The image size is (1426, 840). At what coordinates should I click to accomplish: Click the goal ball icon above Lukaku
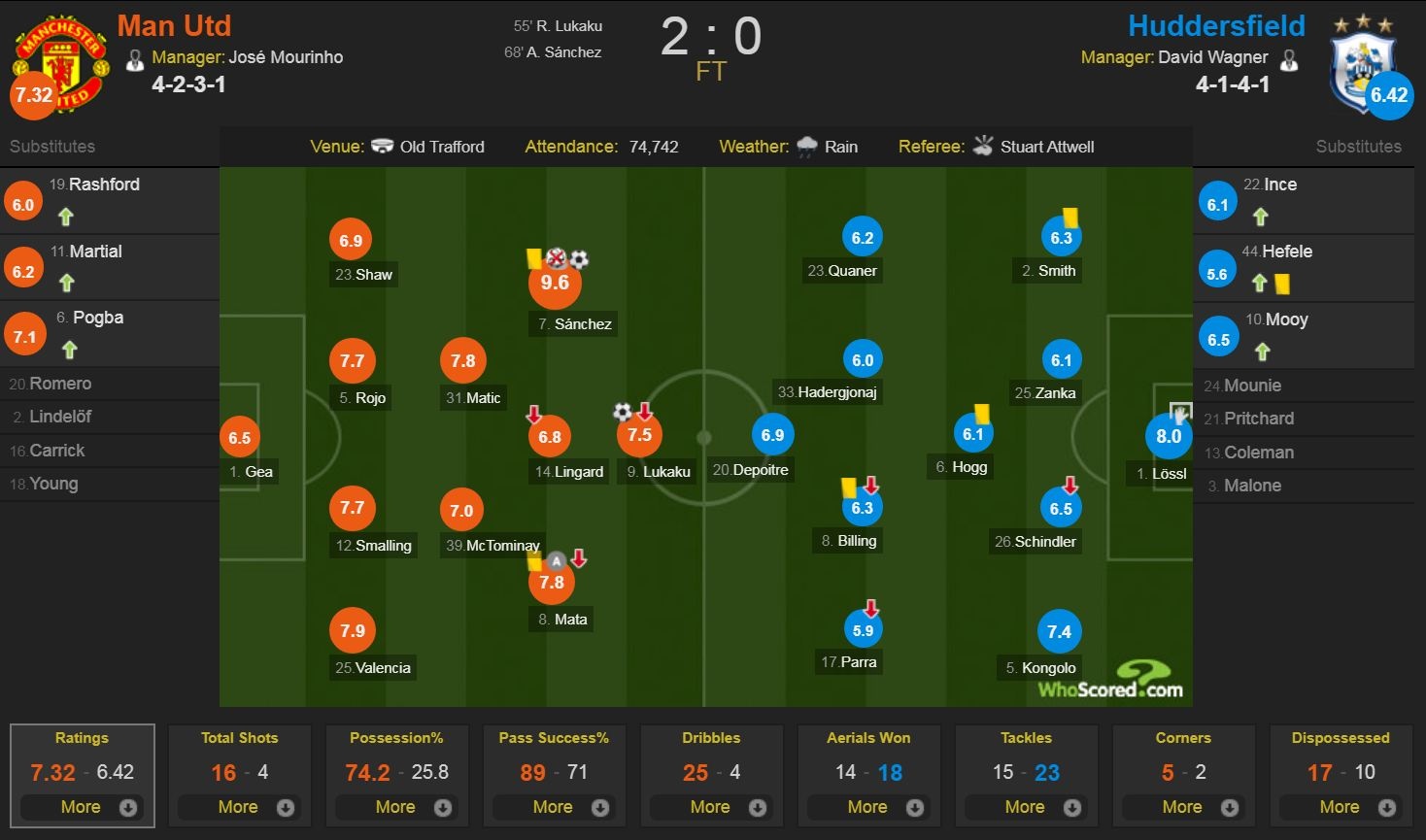[623, 412]
